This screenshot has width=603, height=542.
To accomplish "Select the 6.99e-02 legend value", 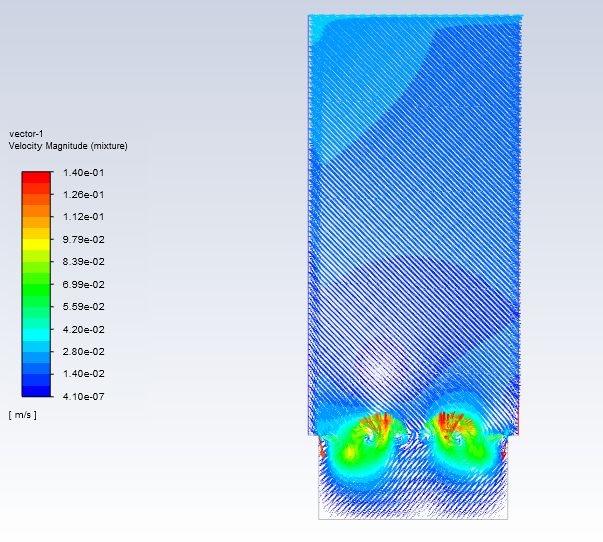I will pyautogui.click(x=83, y=285).
